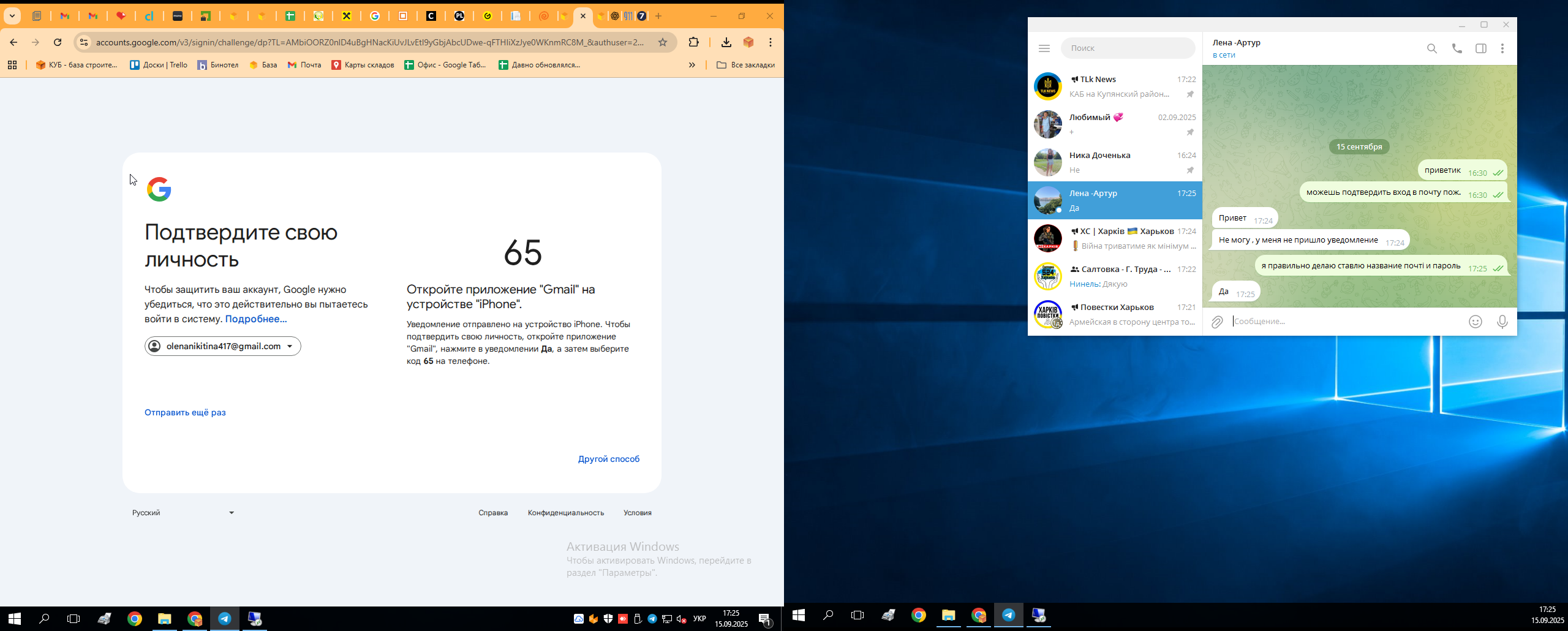Focus the Telegram Поиск field
The height and width of the screenshot is (631, 1568).
1128,48
